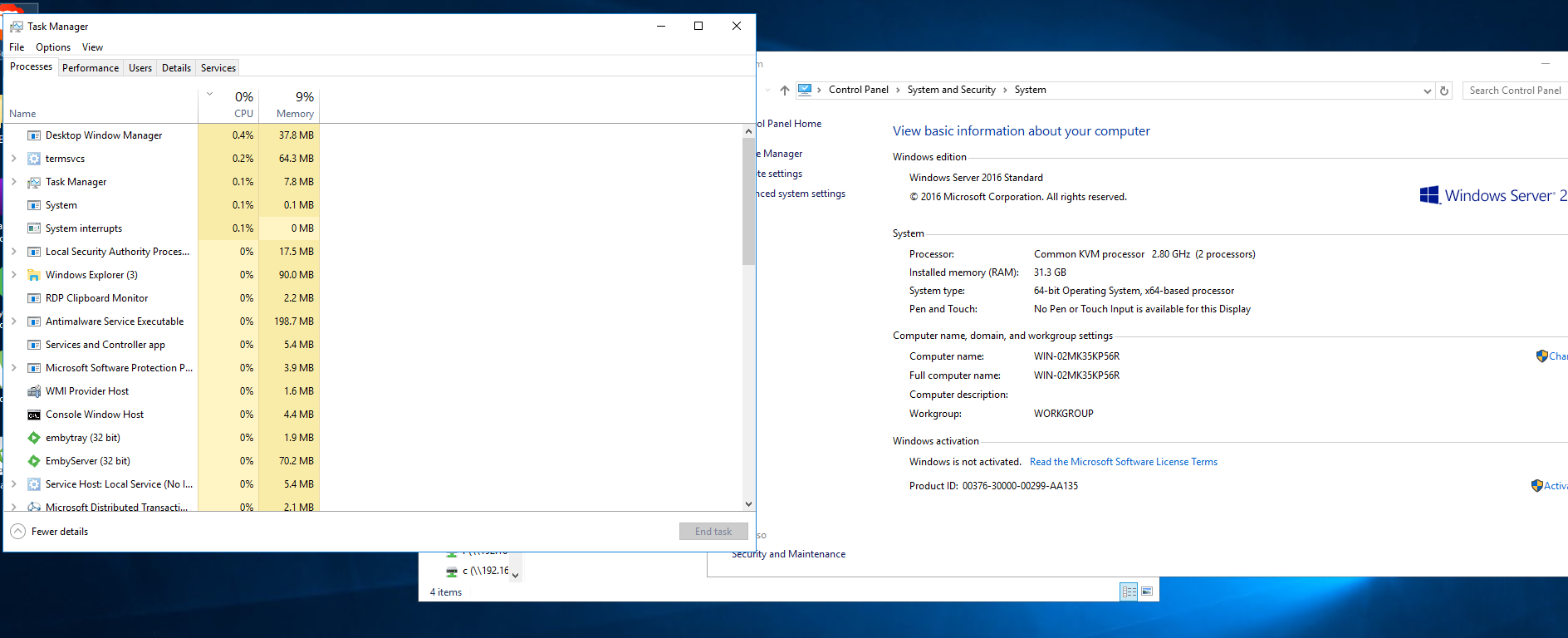Open Microsoft Software License Terms link
This screenshot has height=638, width=1568.
coord(1123,462)
